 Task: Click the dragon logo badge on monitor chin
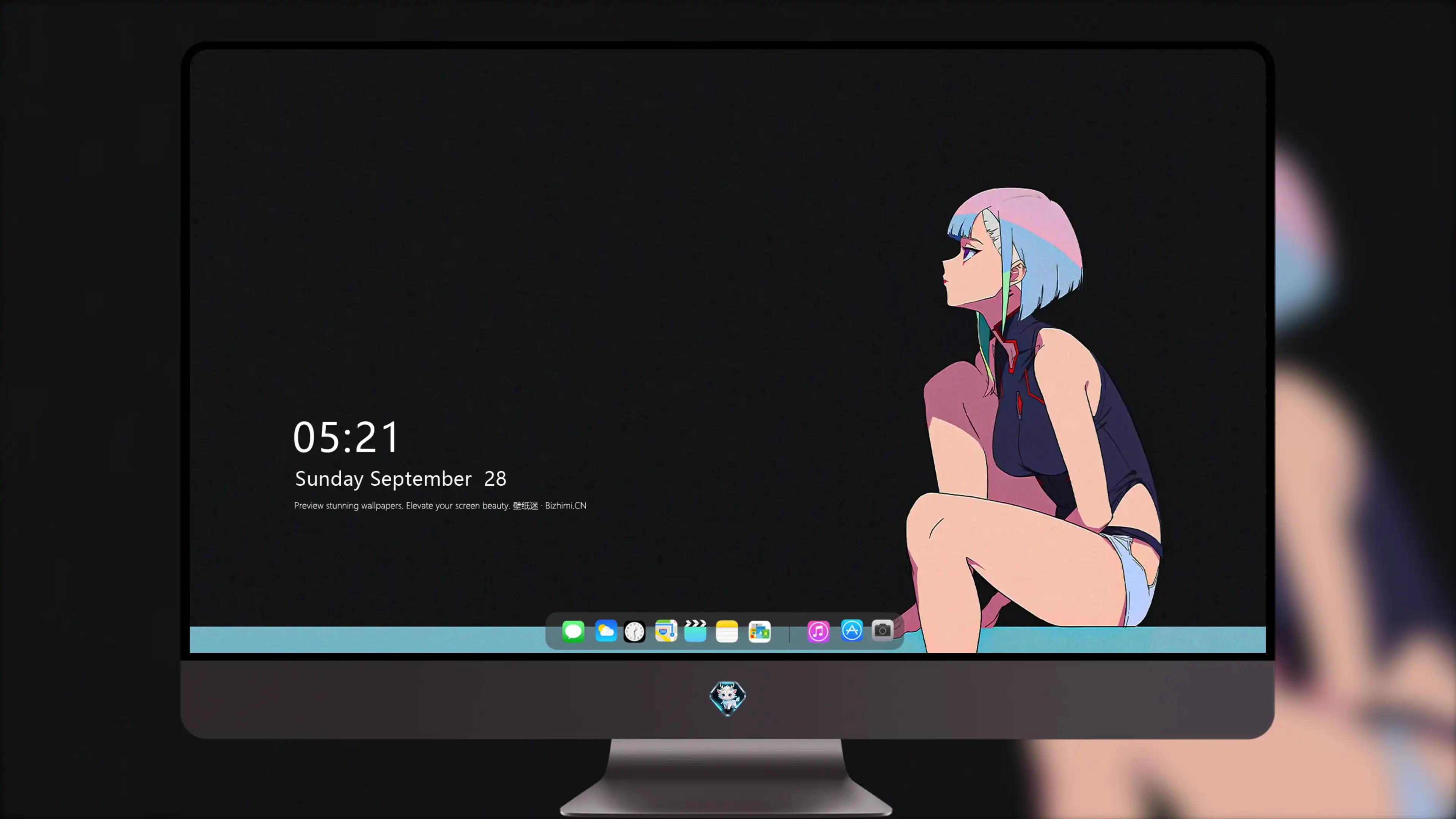click(x=728, y=698)
